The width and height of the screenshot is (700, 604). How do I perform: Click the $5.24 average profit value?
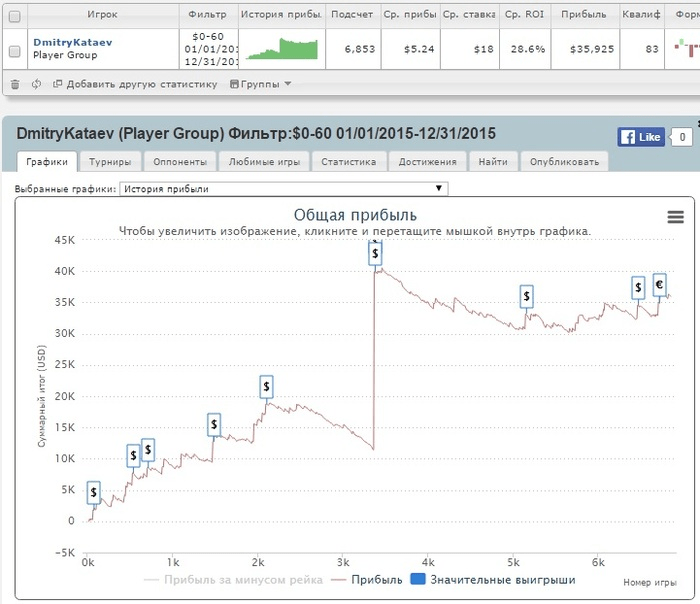[x=419, y=49]
